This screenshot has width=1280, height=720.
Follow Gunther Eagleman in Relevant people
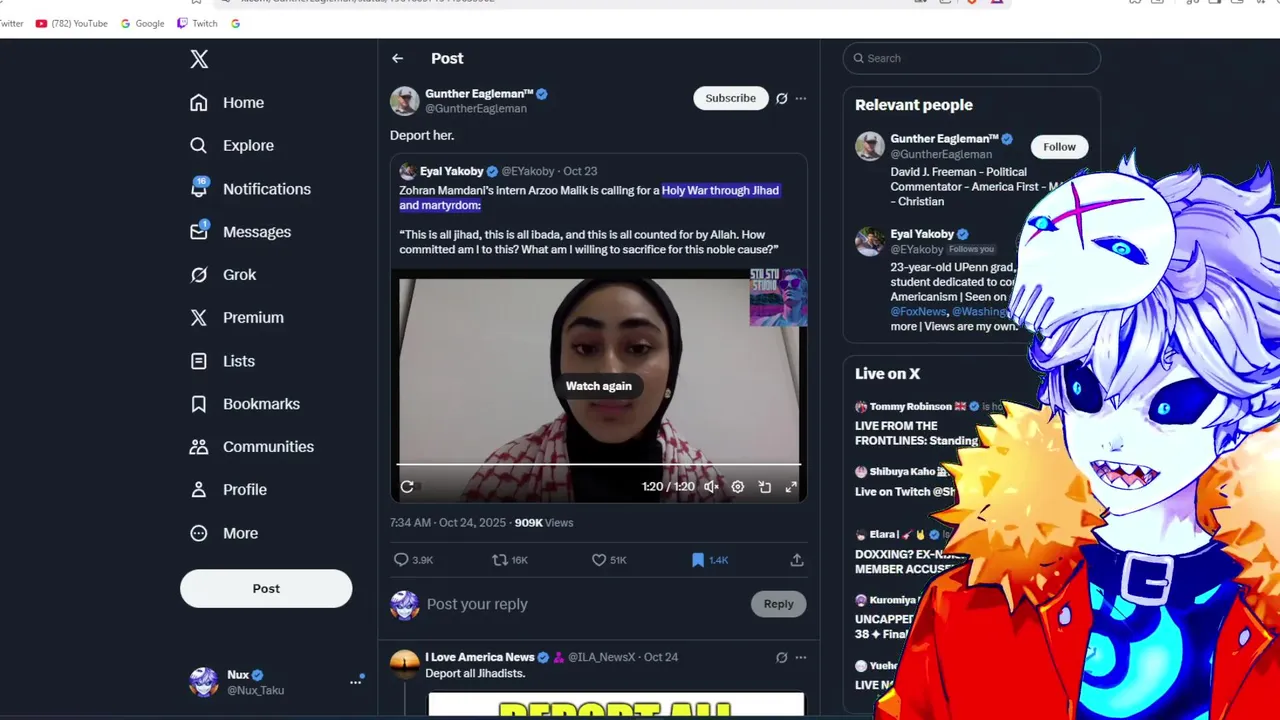[x=1059, y=147]
